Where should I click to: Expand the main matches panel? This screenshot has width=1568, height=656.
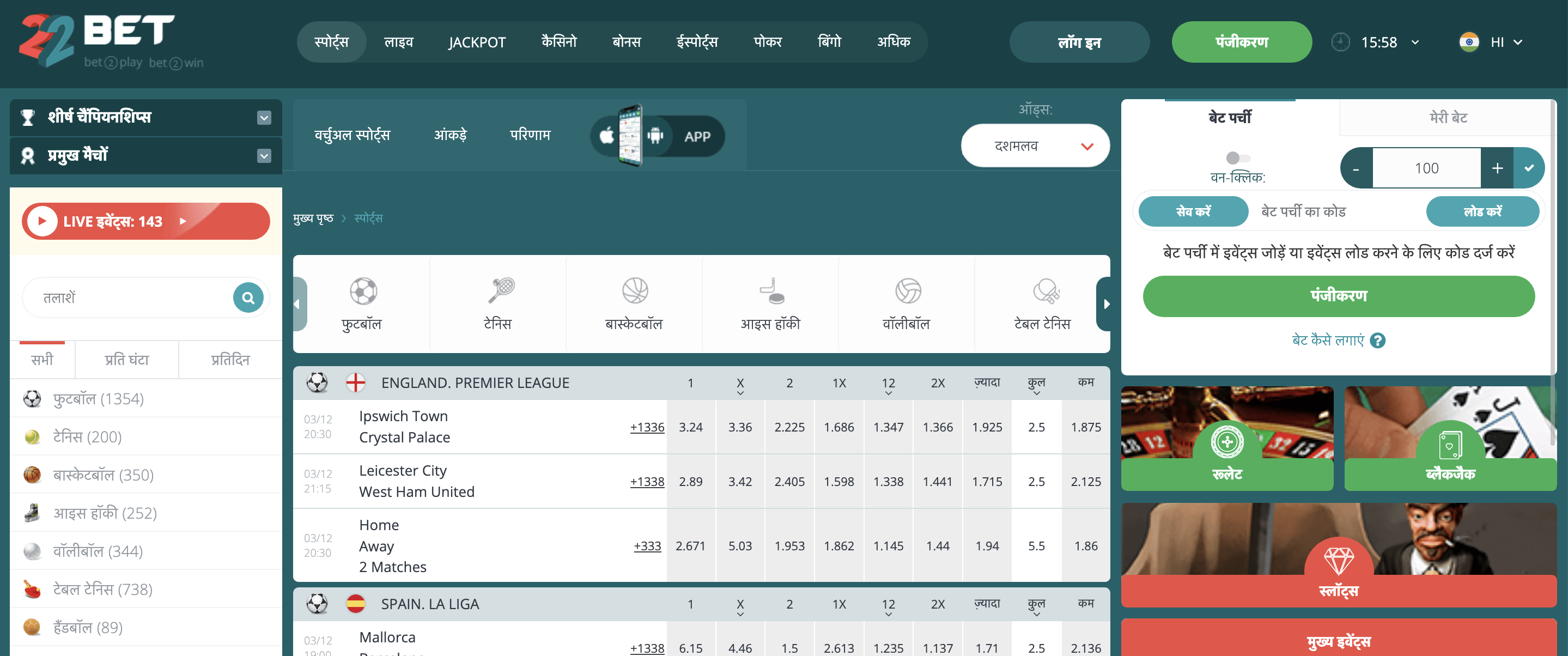264,156
